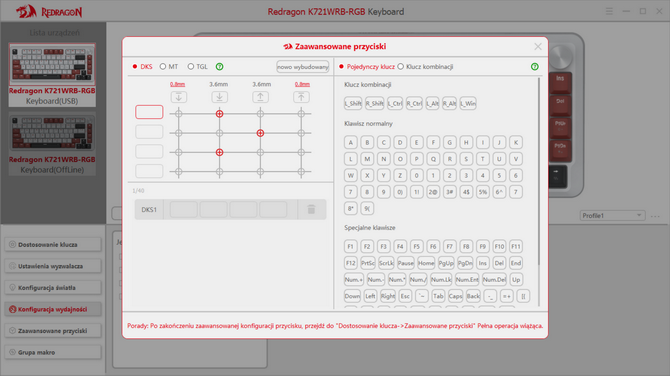This screenshot has height=376, width=670.
Task: Select the first highlighted DKS key slot
Action: (149, 112)
